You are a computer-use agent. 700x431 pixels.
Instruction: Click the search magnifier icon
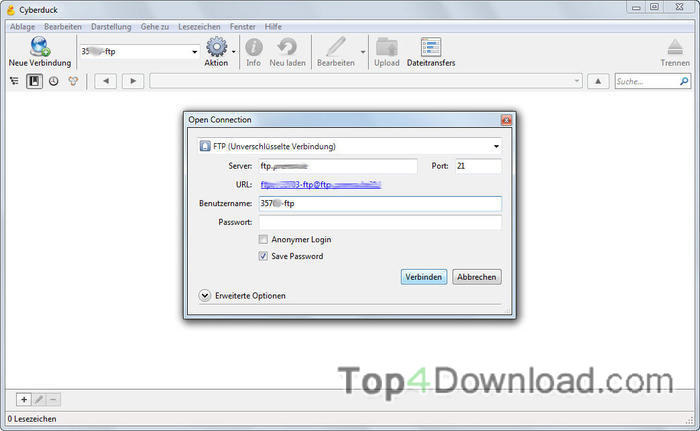pyautogui.click(x=683, y=81)
